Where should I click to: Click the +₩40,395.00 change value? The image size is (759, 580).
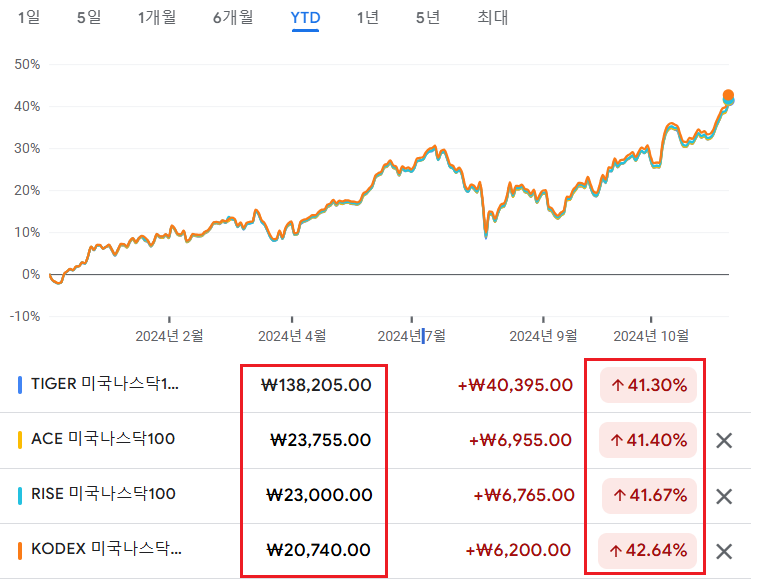coord(516,385)
